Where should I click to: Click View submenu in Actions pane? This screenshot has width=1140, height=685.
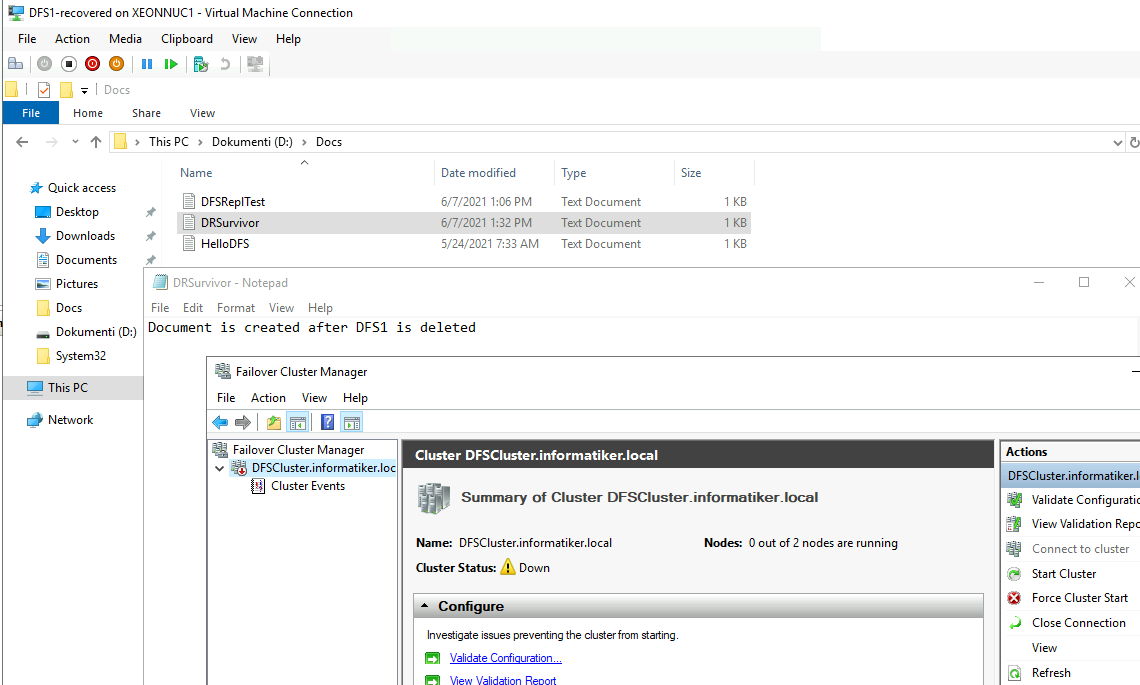pyautogui.click(x=1044, y=647)
